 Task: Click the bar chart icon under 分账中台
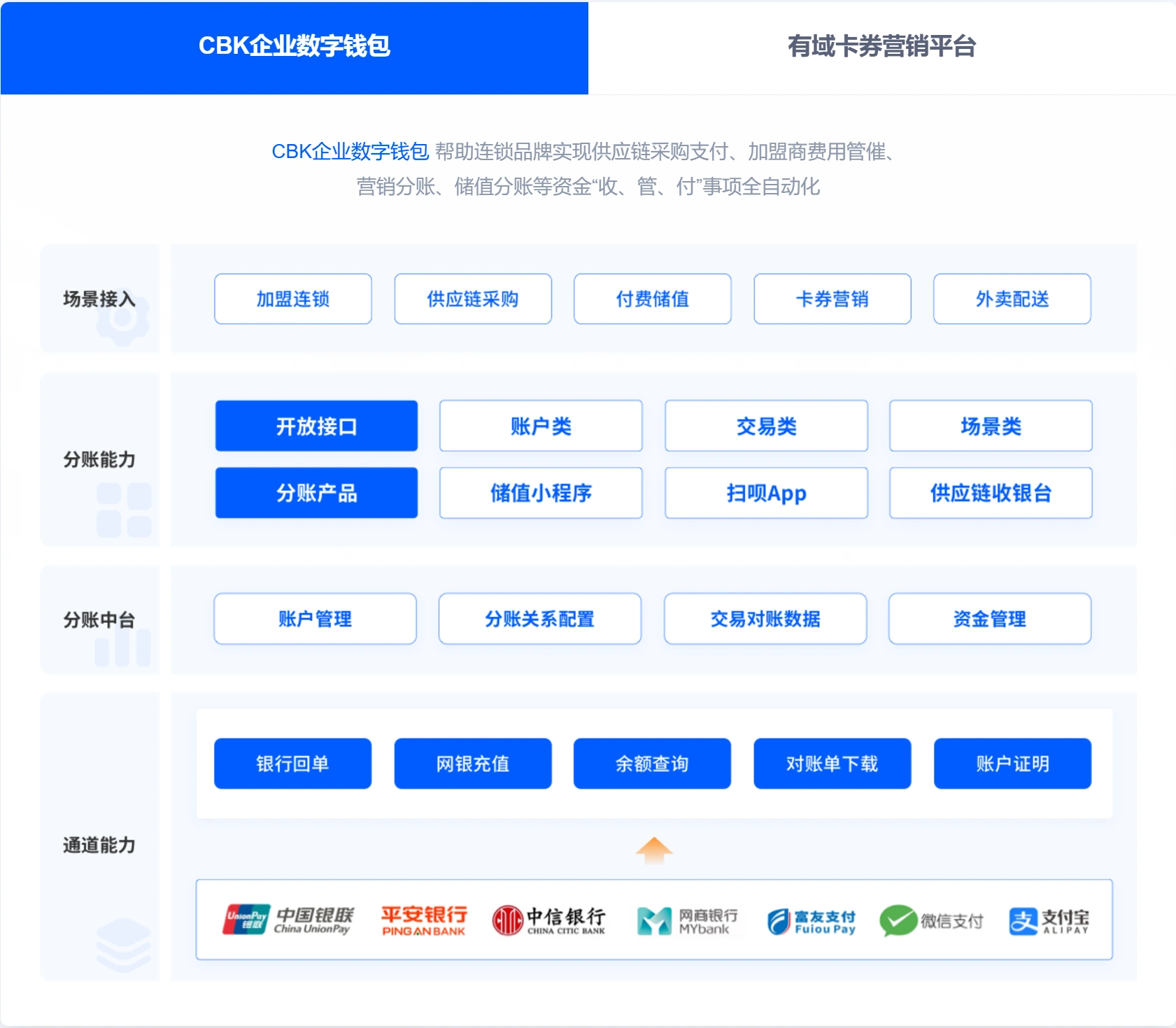[123, 648]
